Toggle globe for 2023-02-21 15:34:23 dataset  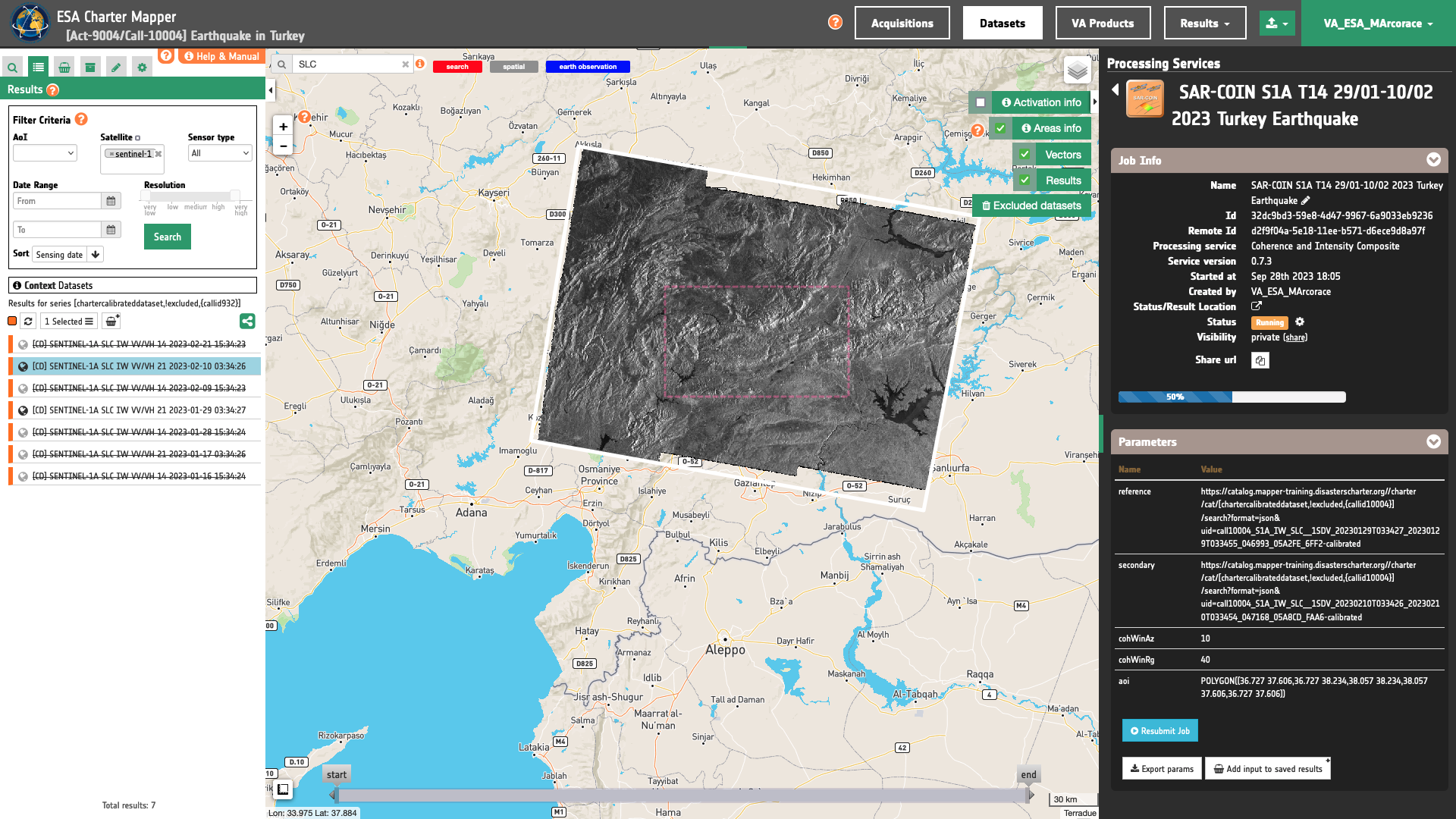[23, 344]
